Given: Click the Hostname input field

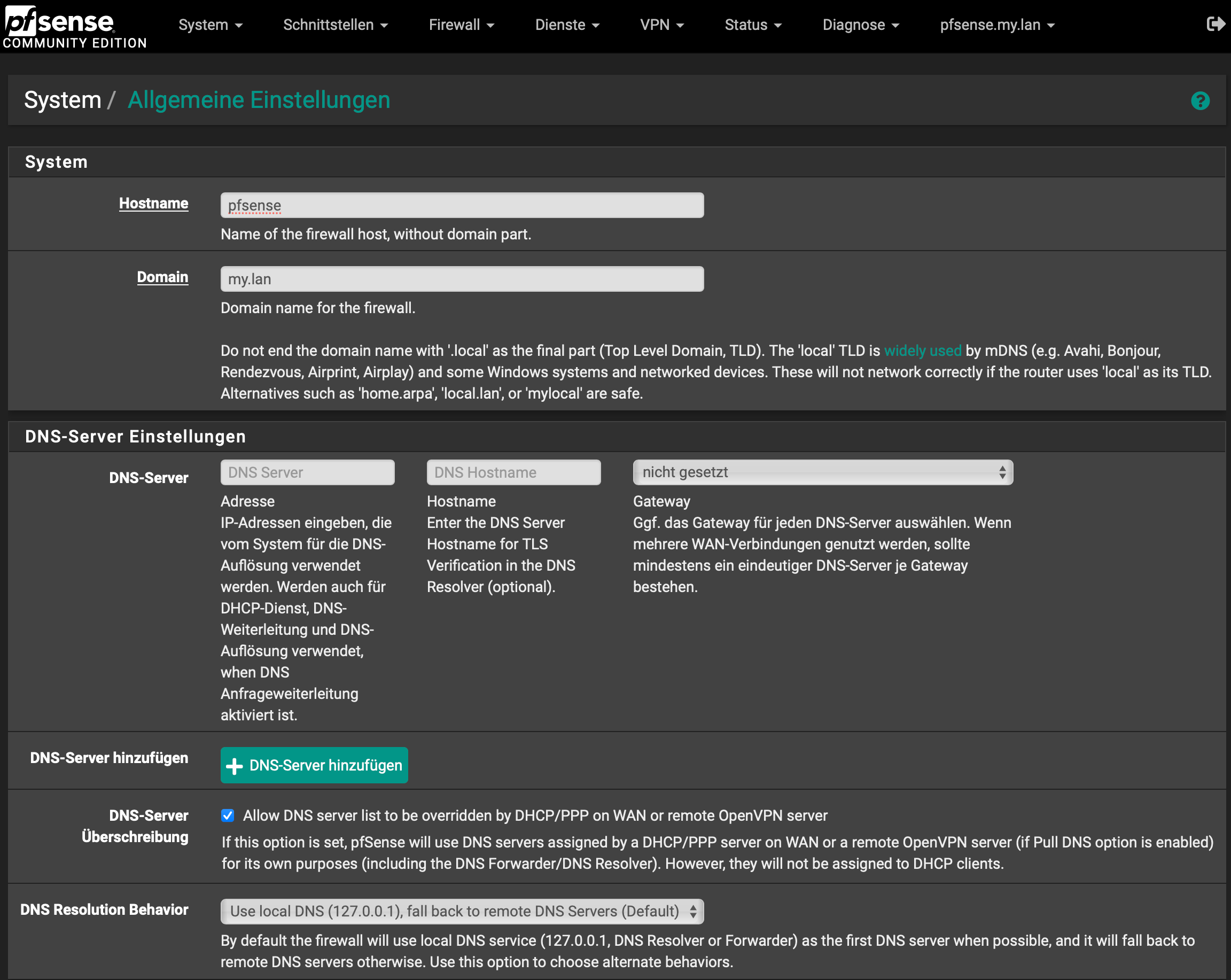Looking at the screenshot, I should pyautogui.click(x=462, y=205).
